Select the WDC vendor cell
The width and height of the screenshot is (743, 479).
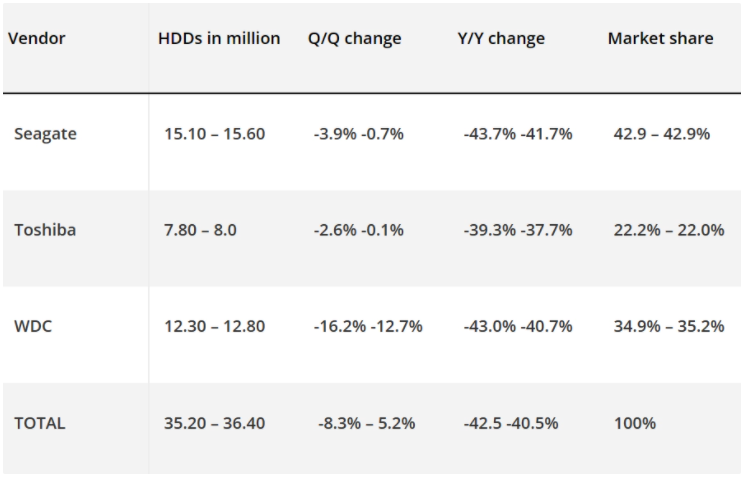pos(33,326)
